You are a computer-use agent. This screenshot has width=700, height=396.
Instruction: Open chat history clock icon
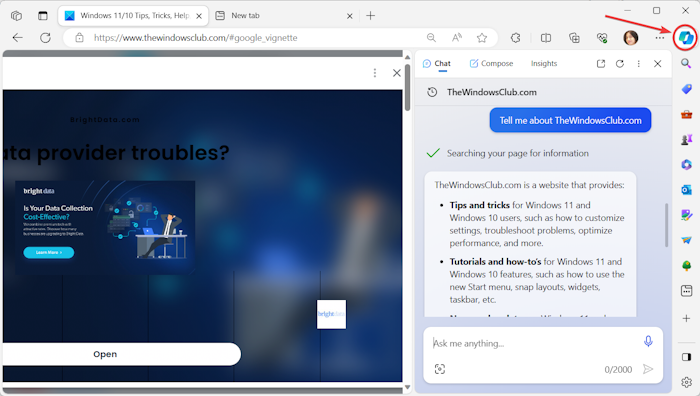[x=432, y=92]
